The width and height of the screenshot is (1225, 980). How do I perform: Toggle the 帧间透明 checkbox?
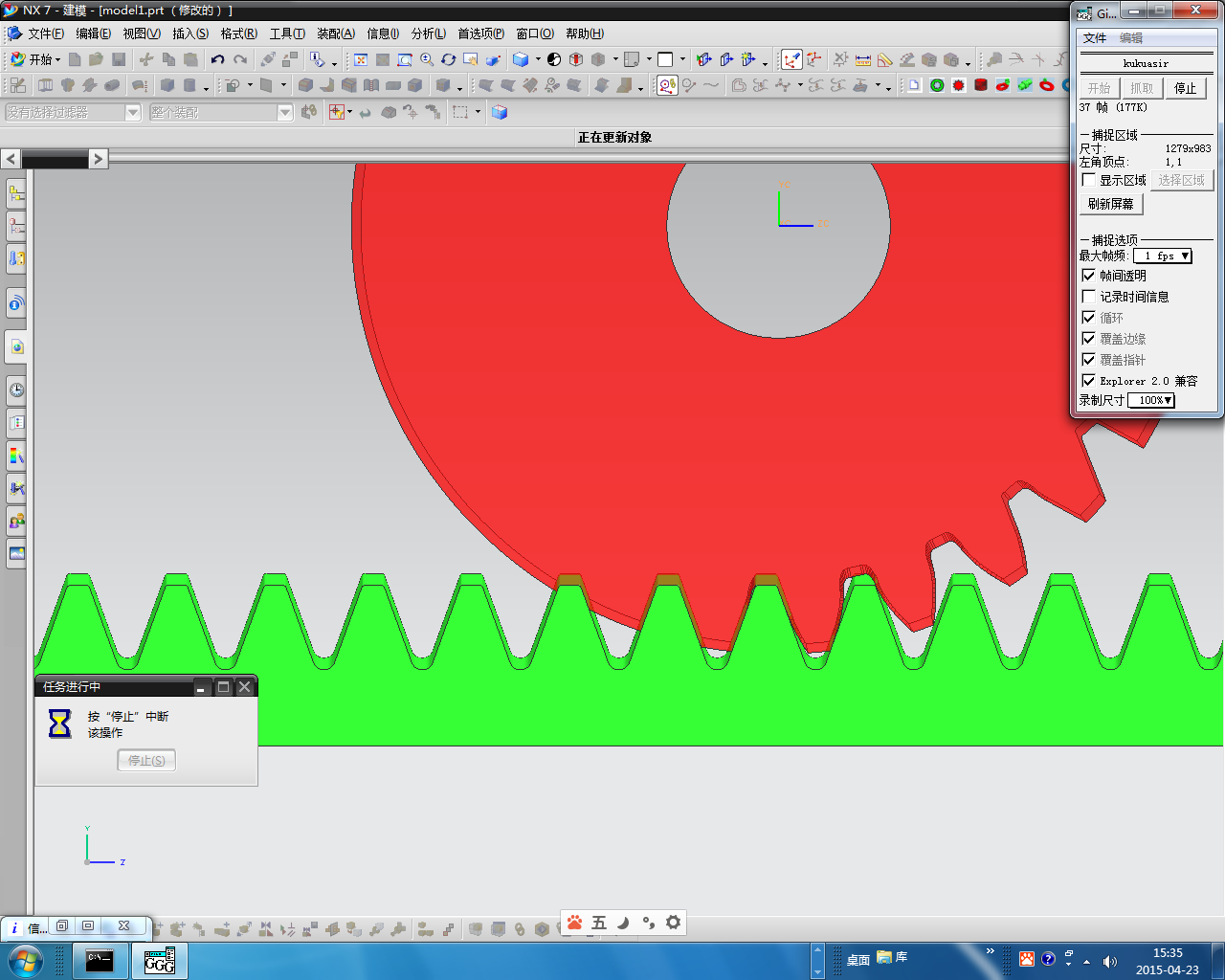pyautogui.click(x=1088, y=276)
